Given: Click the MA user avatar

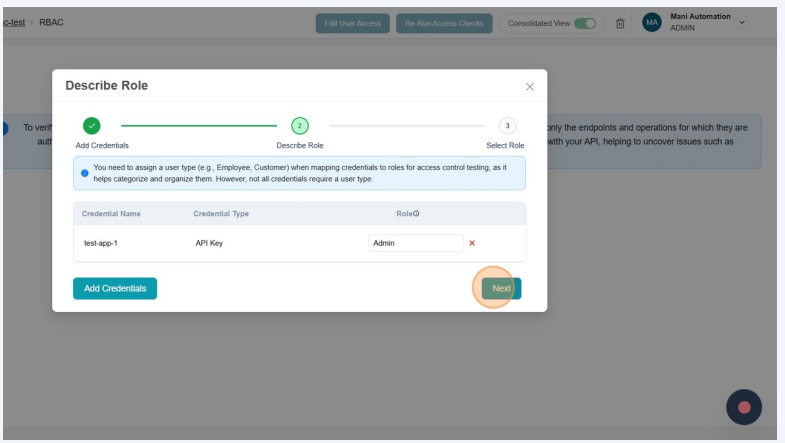Looking at the screenshot, I should [652, 23].
